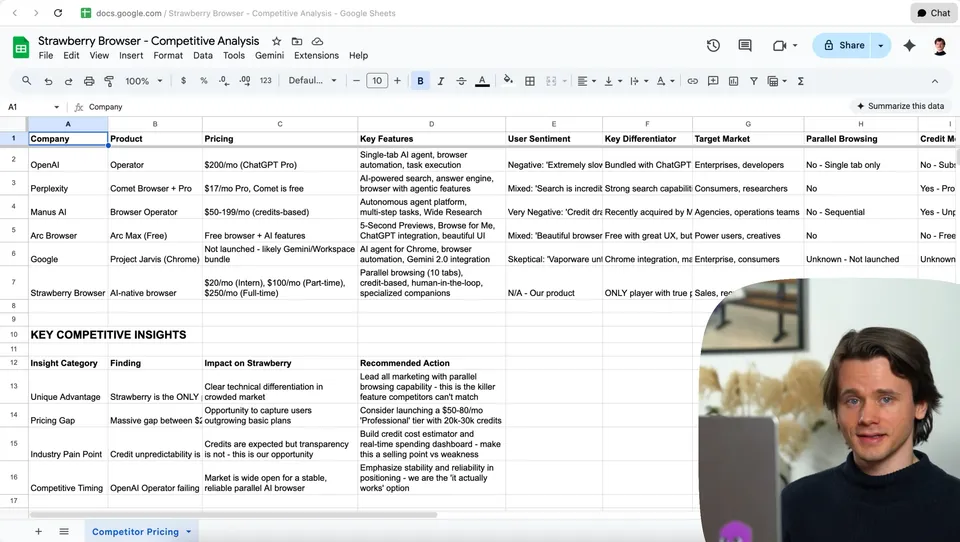Image resolution: width=960 pixels, height=542 pixels.
Task: Toggle strikethrough formatting
Action: coord(461,81)
